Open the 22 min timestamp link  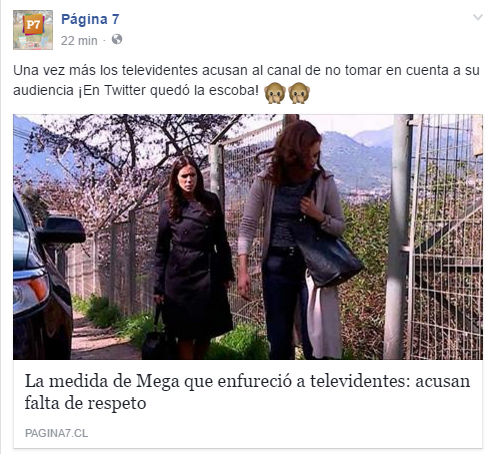(x=79, y=41)
